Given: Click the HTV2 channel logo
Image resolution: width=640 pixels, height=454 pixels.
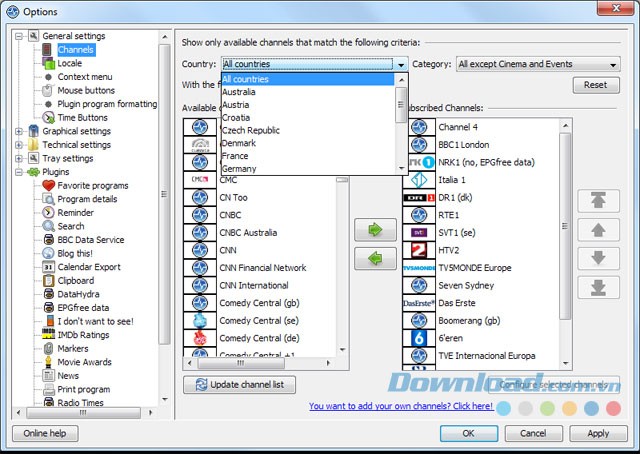Looking at the screenshot, I should [x=419, y=250].
